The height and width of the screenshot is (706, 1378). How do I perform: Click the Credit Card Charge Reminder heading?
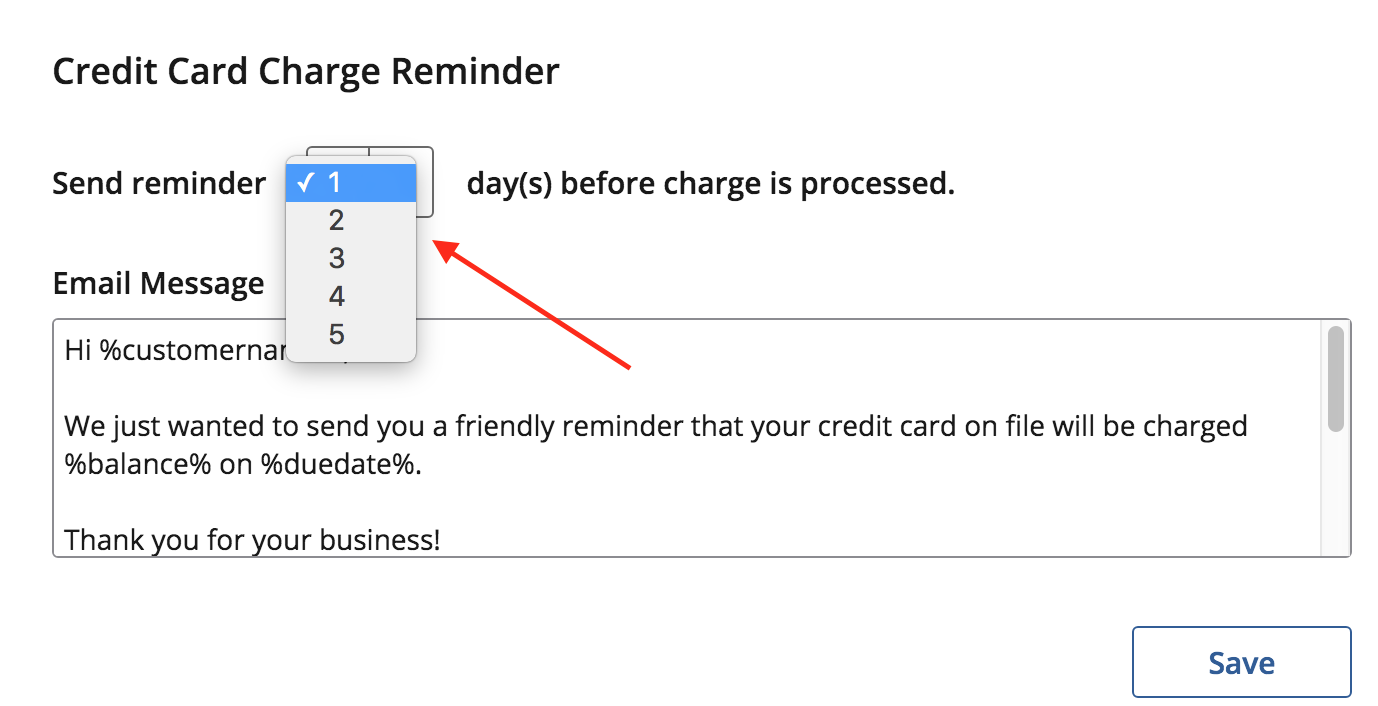pyautogui.click(x=306, y=72)
